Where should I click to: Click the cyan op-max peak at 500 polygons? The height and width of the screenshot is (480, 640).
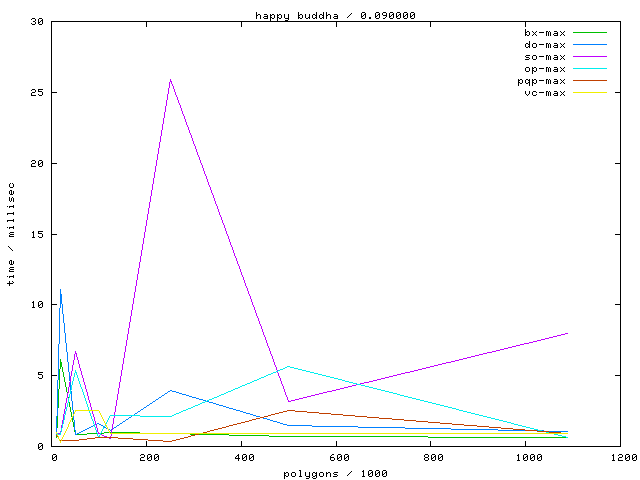(x=289, y=366)
